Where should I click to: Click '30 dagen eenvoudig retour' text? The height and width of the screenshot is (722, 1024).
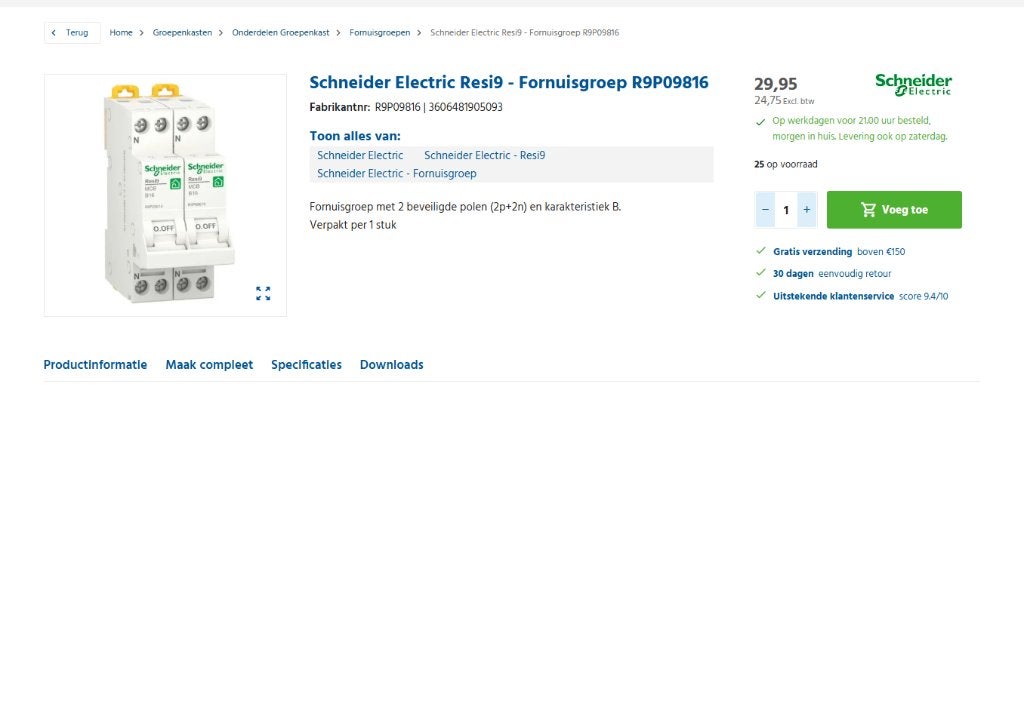(831, 274)
